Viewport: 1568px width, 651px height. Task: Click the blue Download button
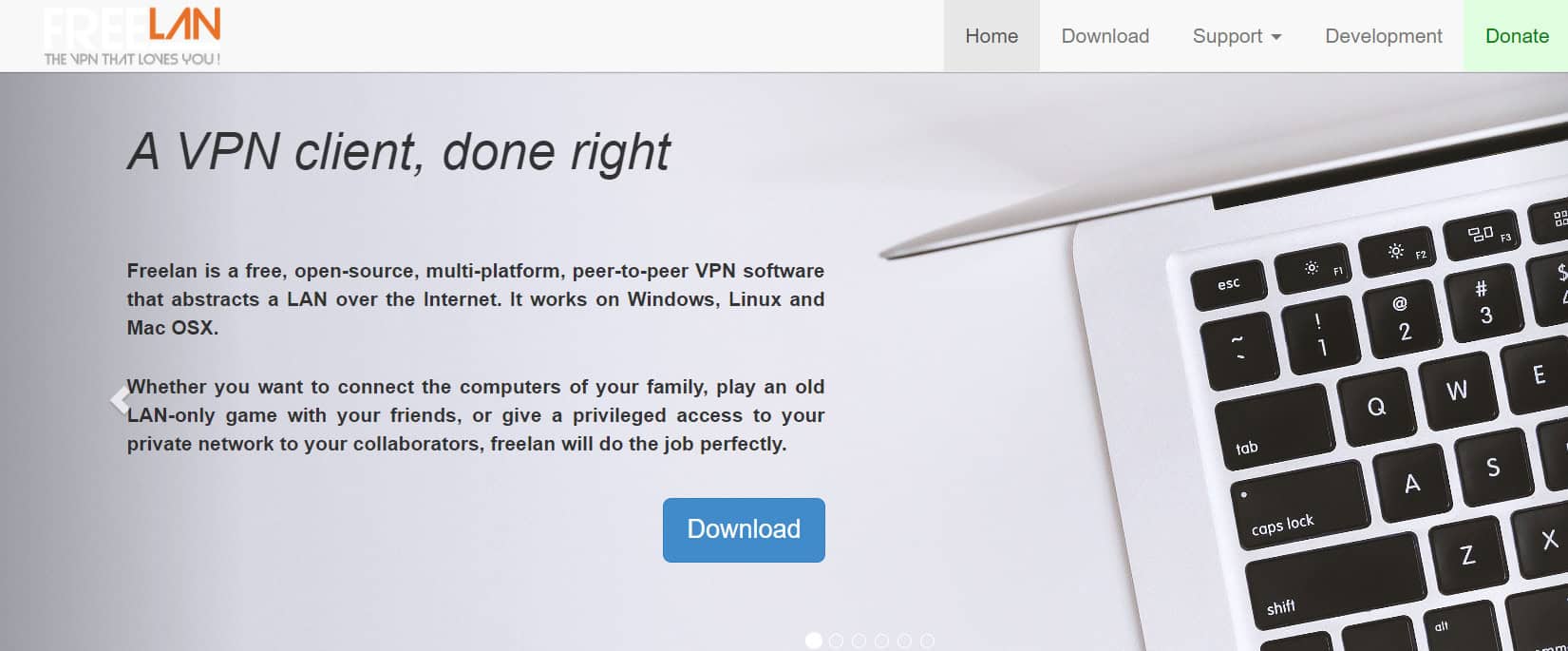click(x=744, y=529)
